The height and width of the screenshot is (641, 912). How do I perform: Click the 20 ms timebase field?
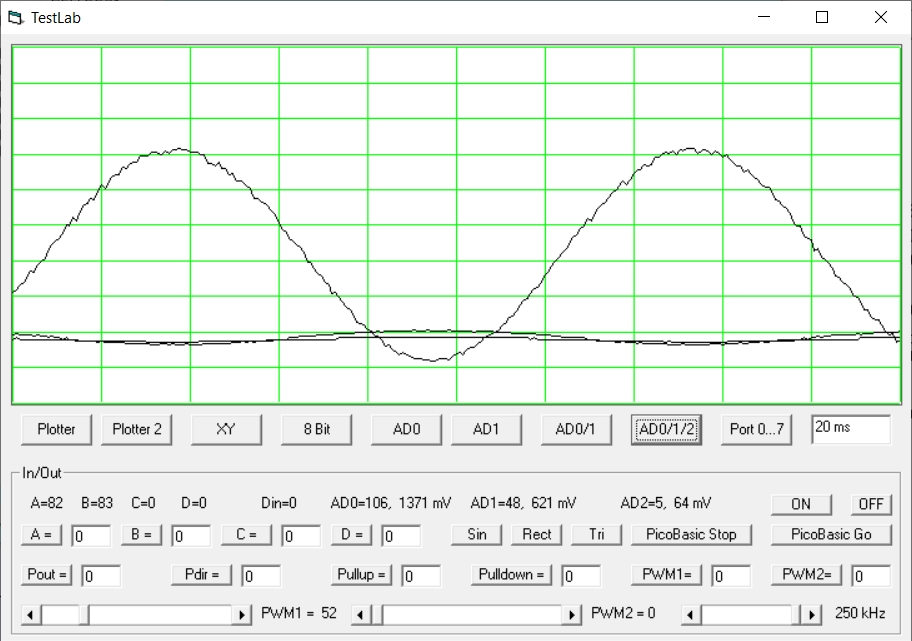coord(850,428)
